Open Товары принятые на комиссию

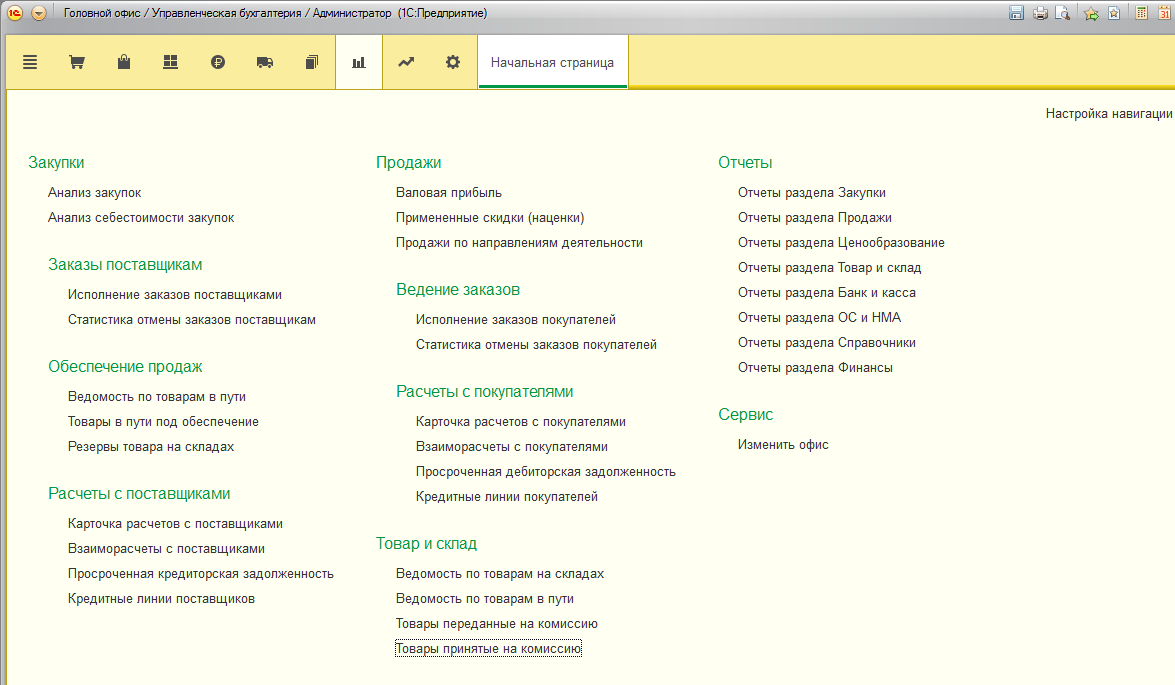click(489, 648)
